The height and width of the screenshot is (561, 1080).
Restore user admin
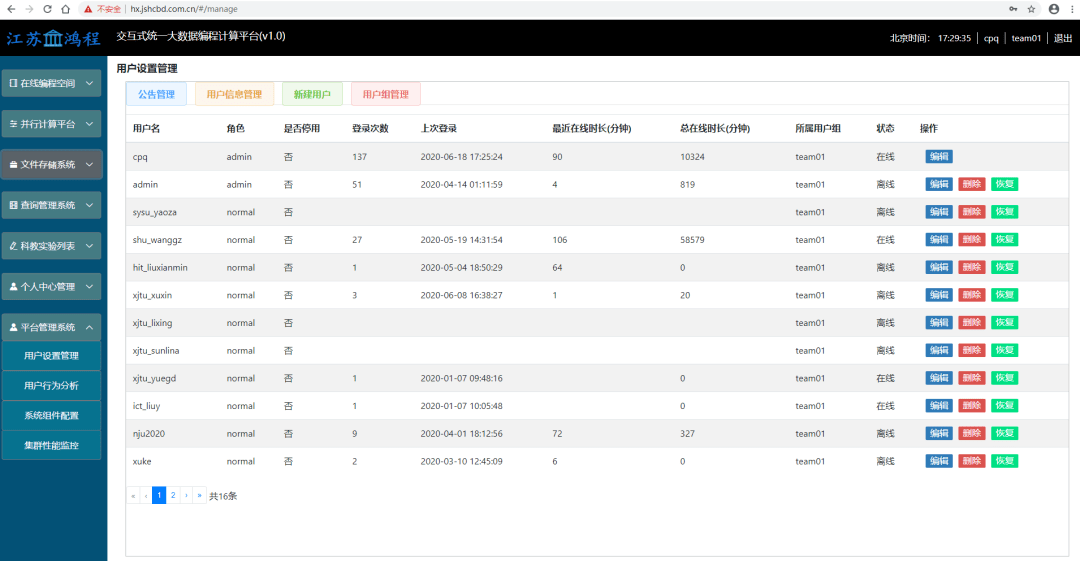pyautogui.click(x=1004, y=184)
